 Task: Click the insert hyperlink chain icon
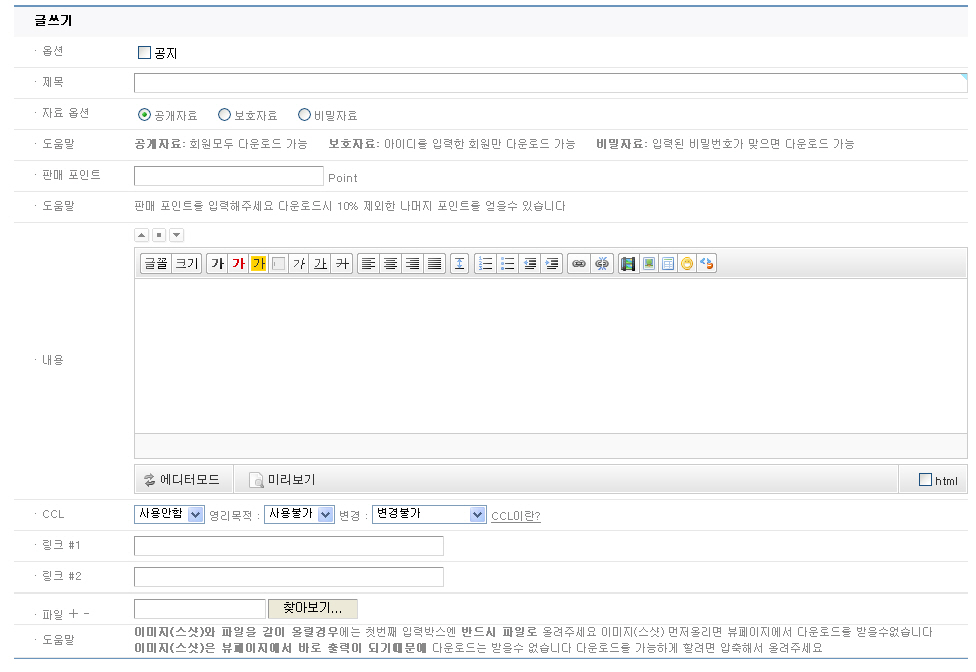click(x=578, y=264)
